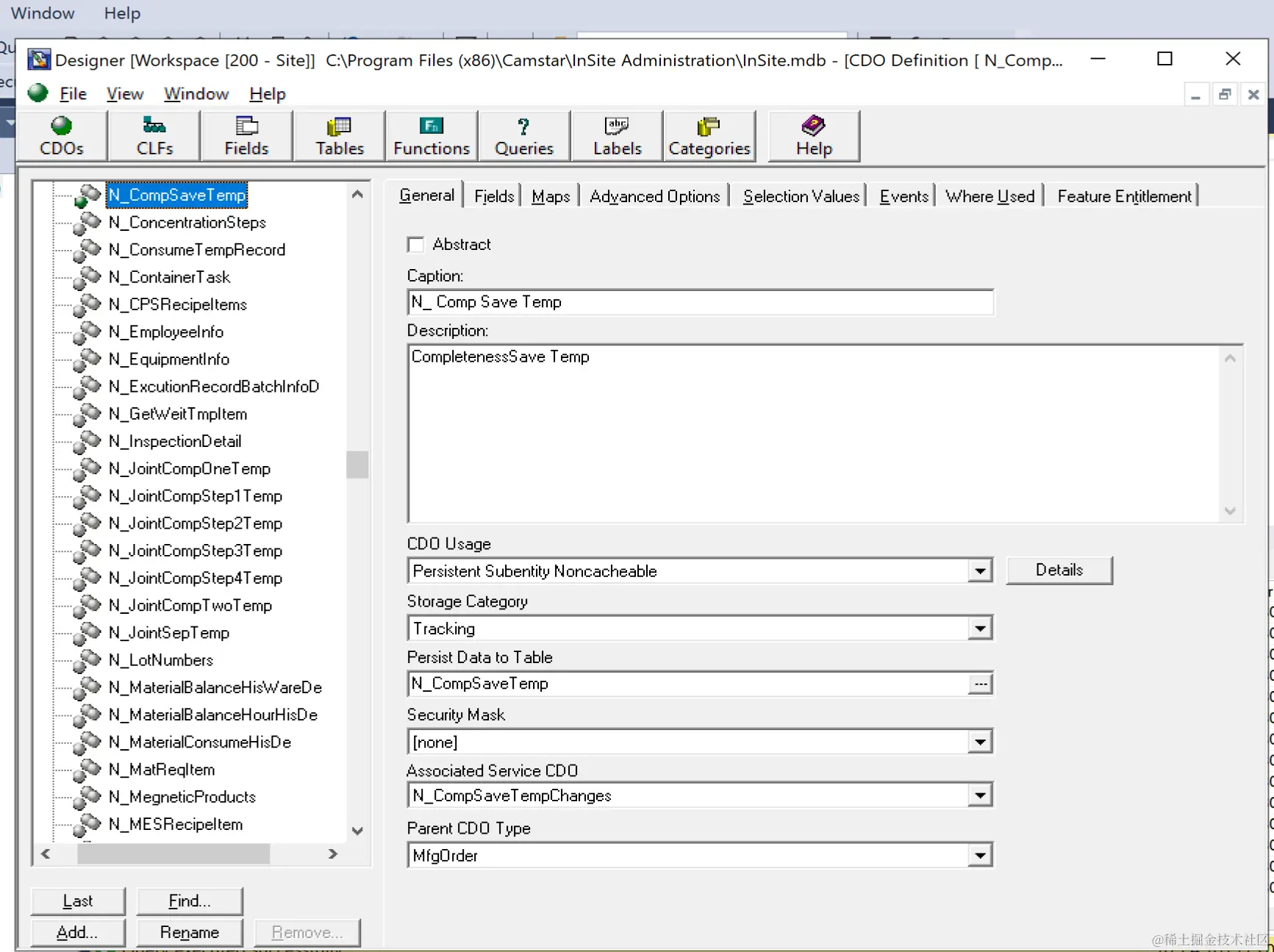Image resolution: width=1274 pixels, height=952 pixels.
Task: Open the Where Used tab
Action: click(990, 196)
